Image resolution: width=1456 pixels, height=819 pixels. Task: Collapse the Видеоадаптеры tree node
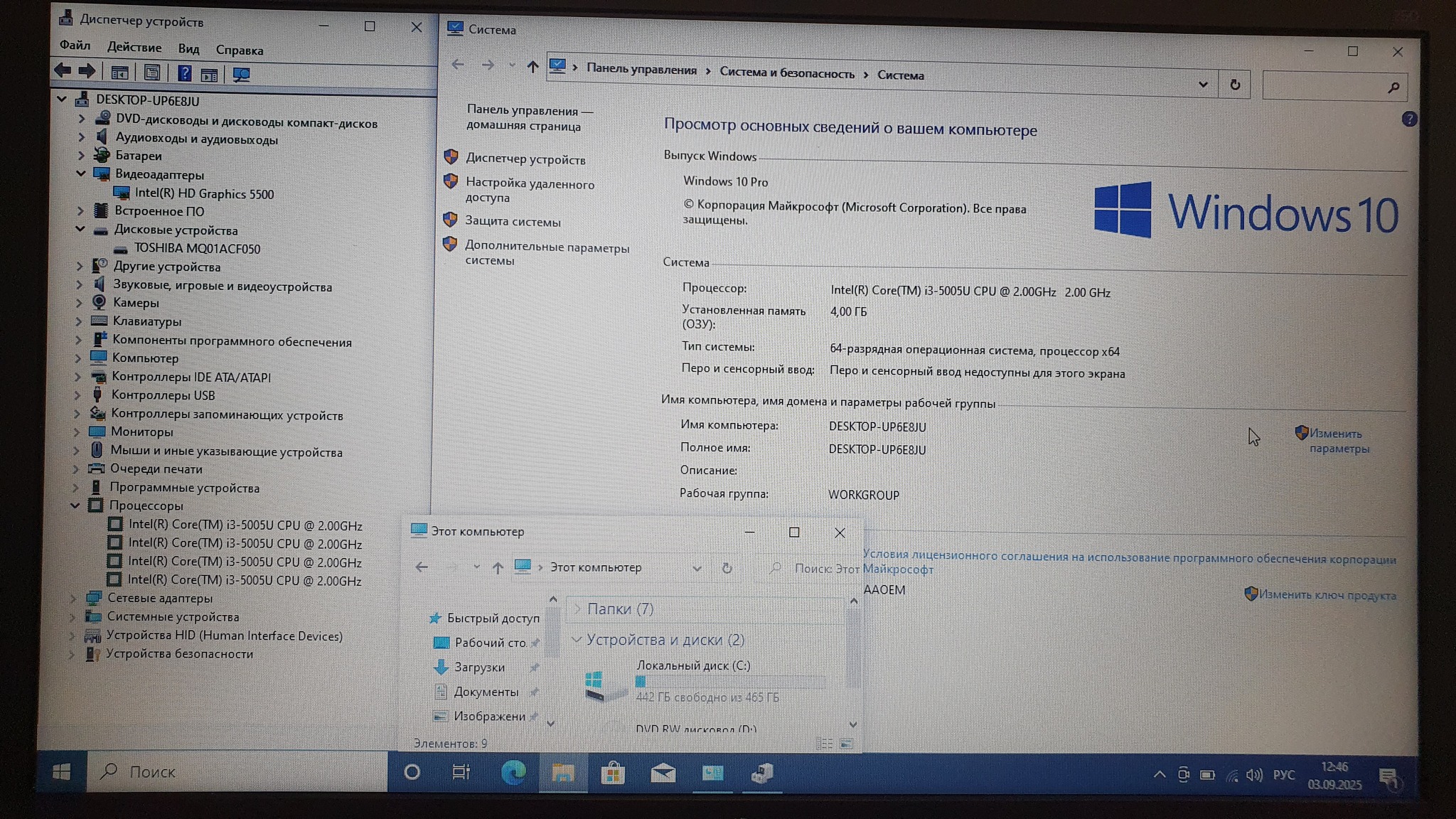[x=80, y=173]
